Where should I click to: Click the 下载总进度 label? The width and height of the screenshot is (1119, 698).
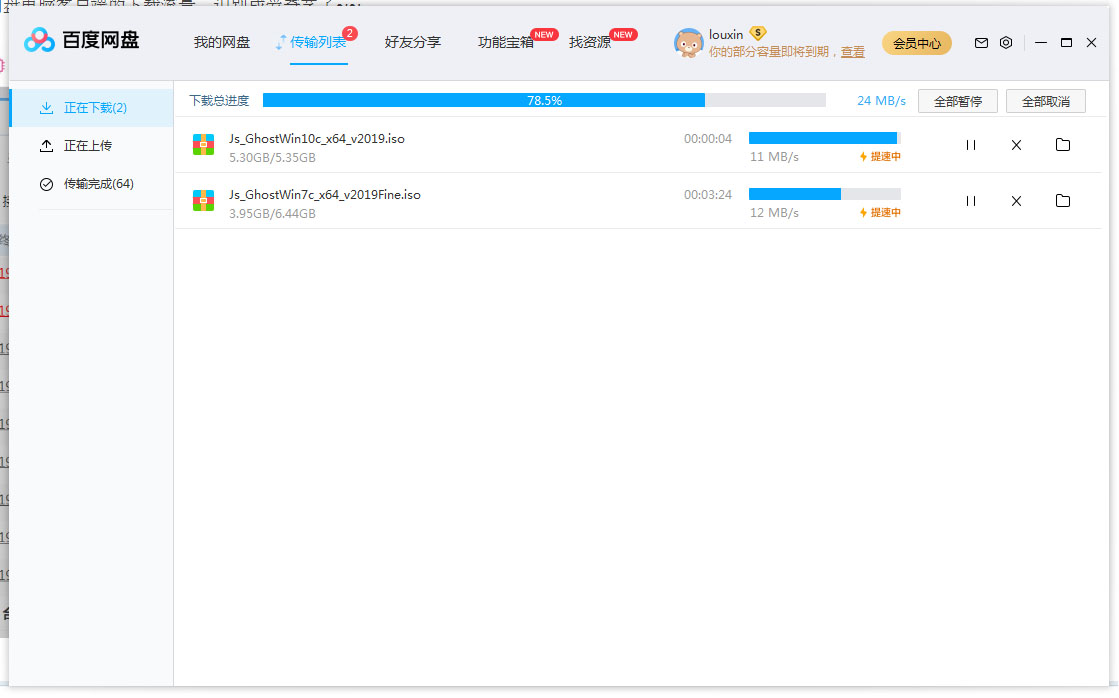[x=219, y=101]
